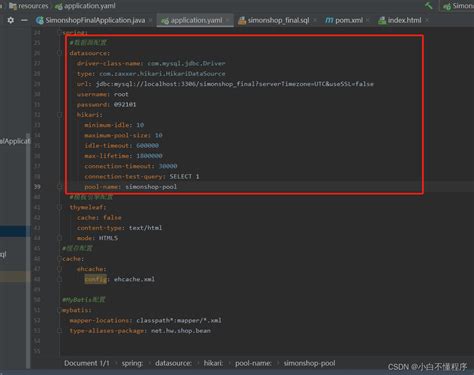Click the highlighted config key
474x375 pixels.
(95, 279)
